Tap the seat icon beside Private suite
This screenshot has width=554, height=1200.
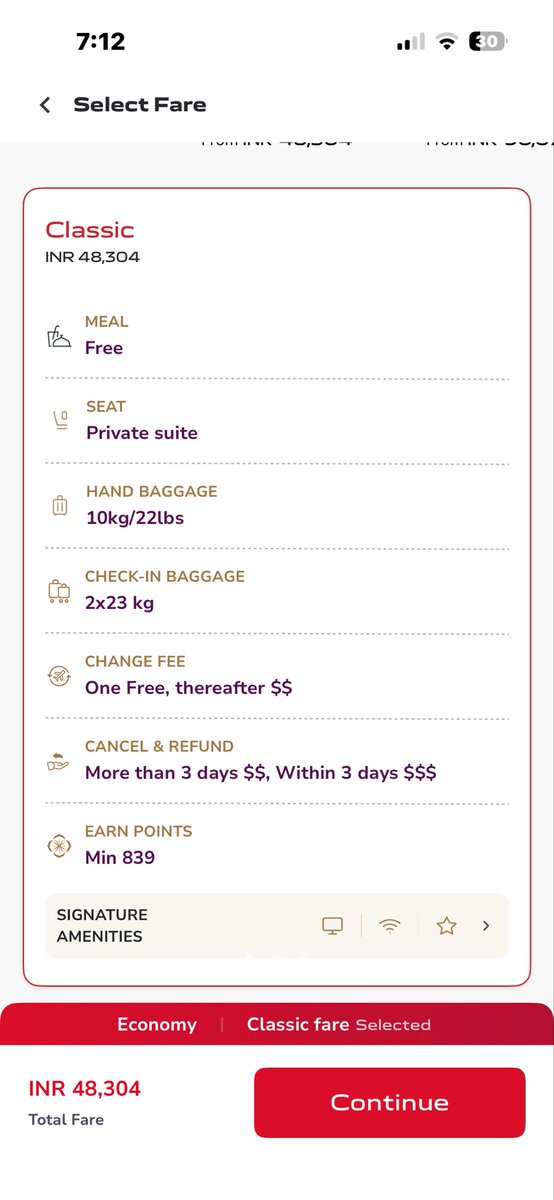click(x=59, y=422)
